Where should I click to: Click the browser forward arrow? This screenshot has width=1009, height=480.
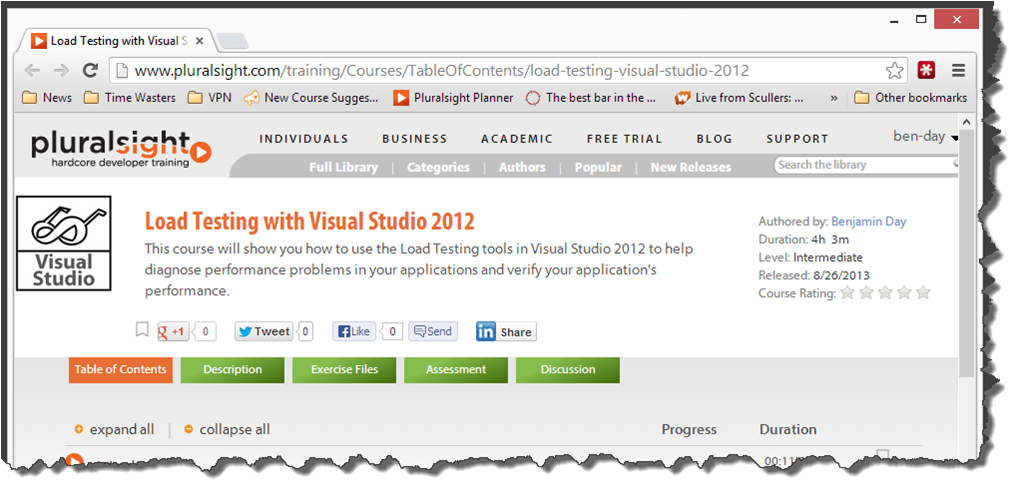click(x=61, y=71)
